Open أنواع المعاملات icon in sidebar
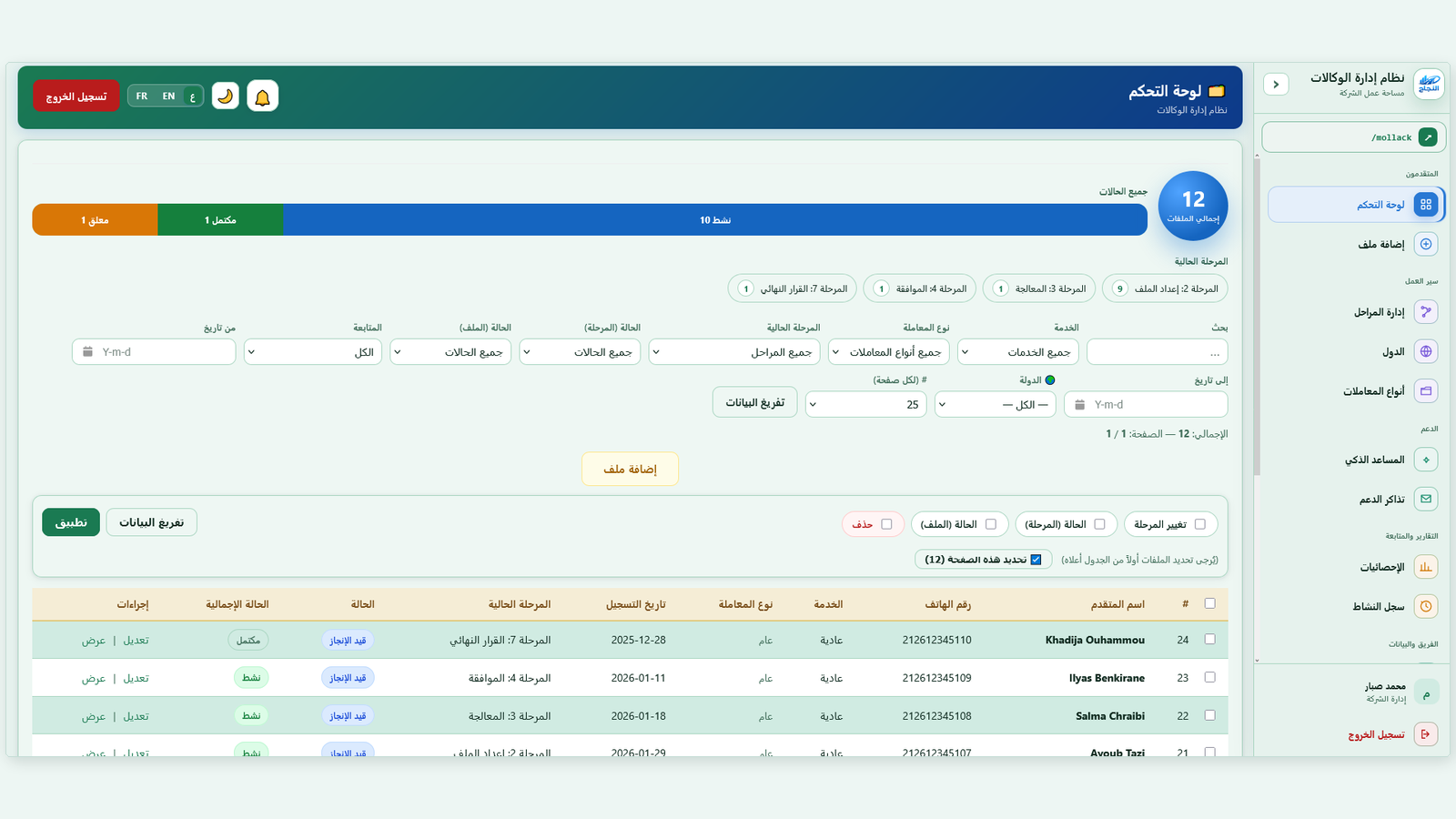This screenshot has width=1456, height=819. pyautogui.click(x=1426, y=391)
